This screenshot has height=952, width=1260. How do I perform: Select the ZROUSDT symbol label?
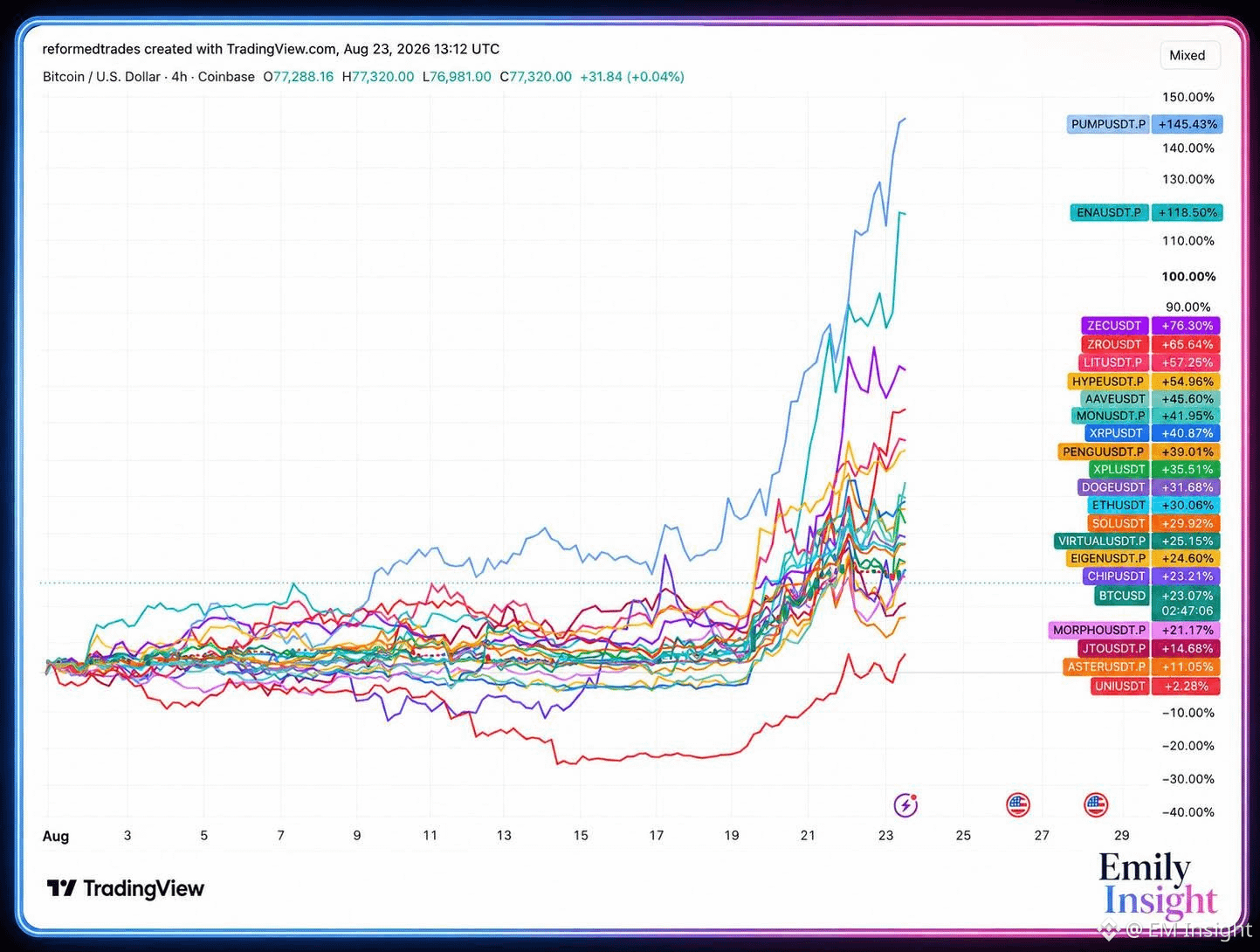coord(1114,344)
